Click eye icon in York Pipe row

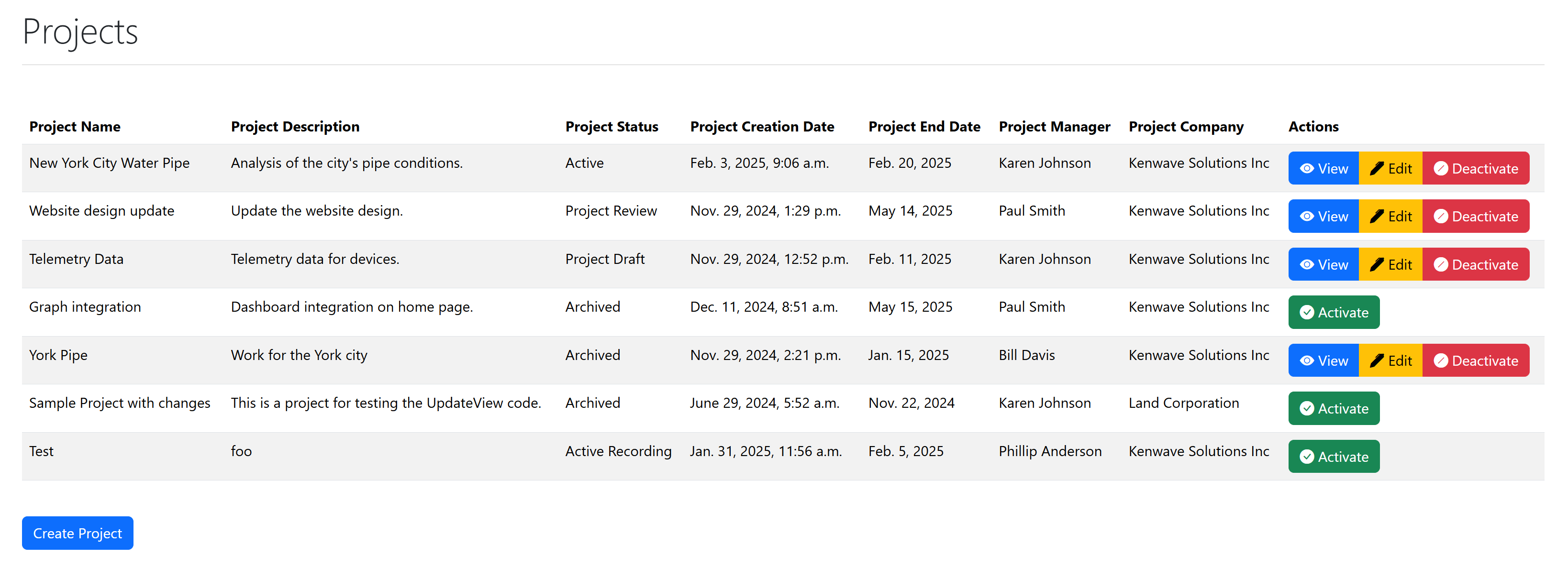(1306, 361)
